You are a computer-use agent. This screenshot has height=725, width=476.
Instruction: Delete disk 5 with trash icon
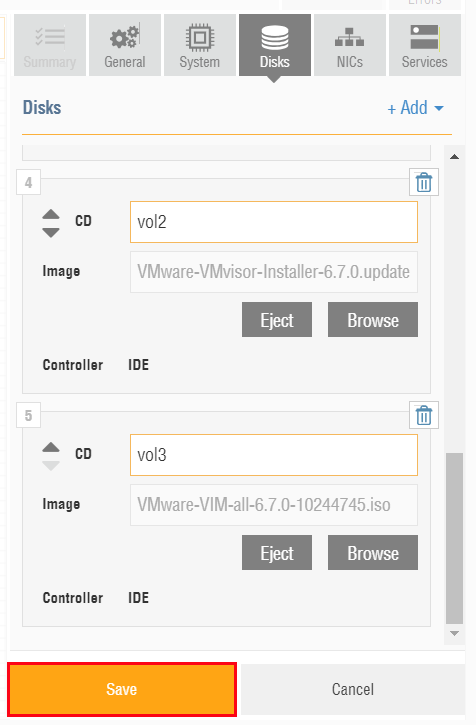(424, 415)
